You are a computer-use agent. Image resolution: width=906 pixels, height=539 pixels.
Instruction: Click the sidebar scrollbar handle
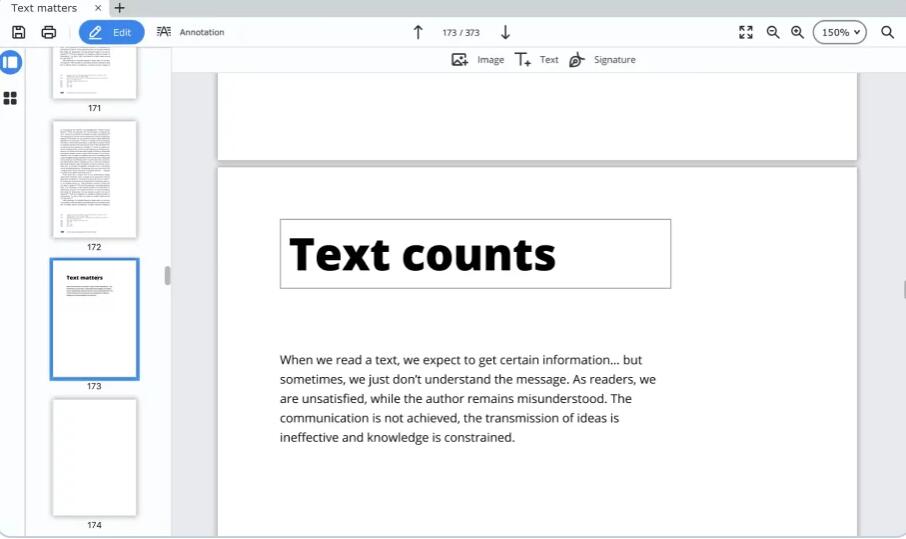[168, 276]
